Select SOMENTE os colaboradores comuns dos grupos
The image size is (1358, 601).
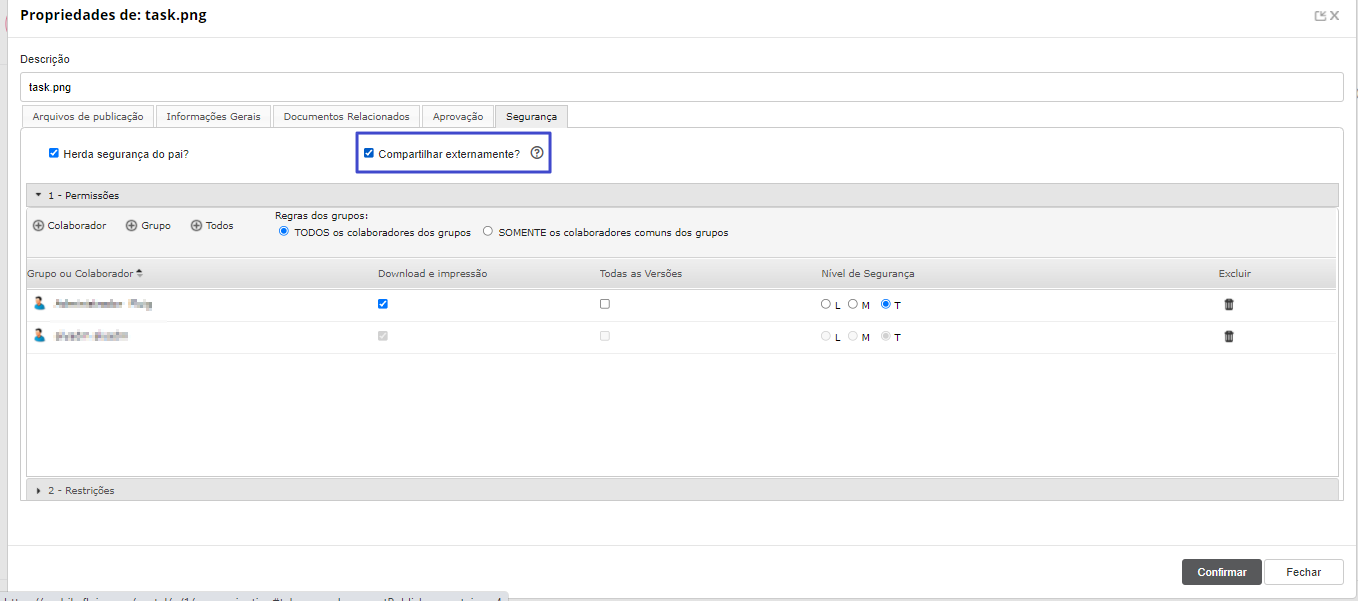click(x=488, y=231)
